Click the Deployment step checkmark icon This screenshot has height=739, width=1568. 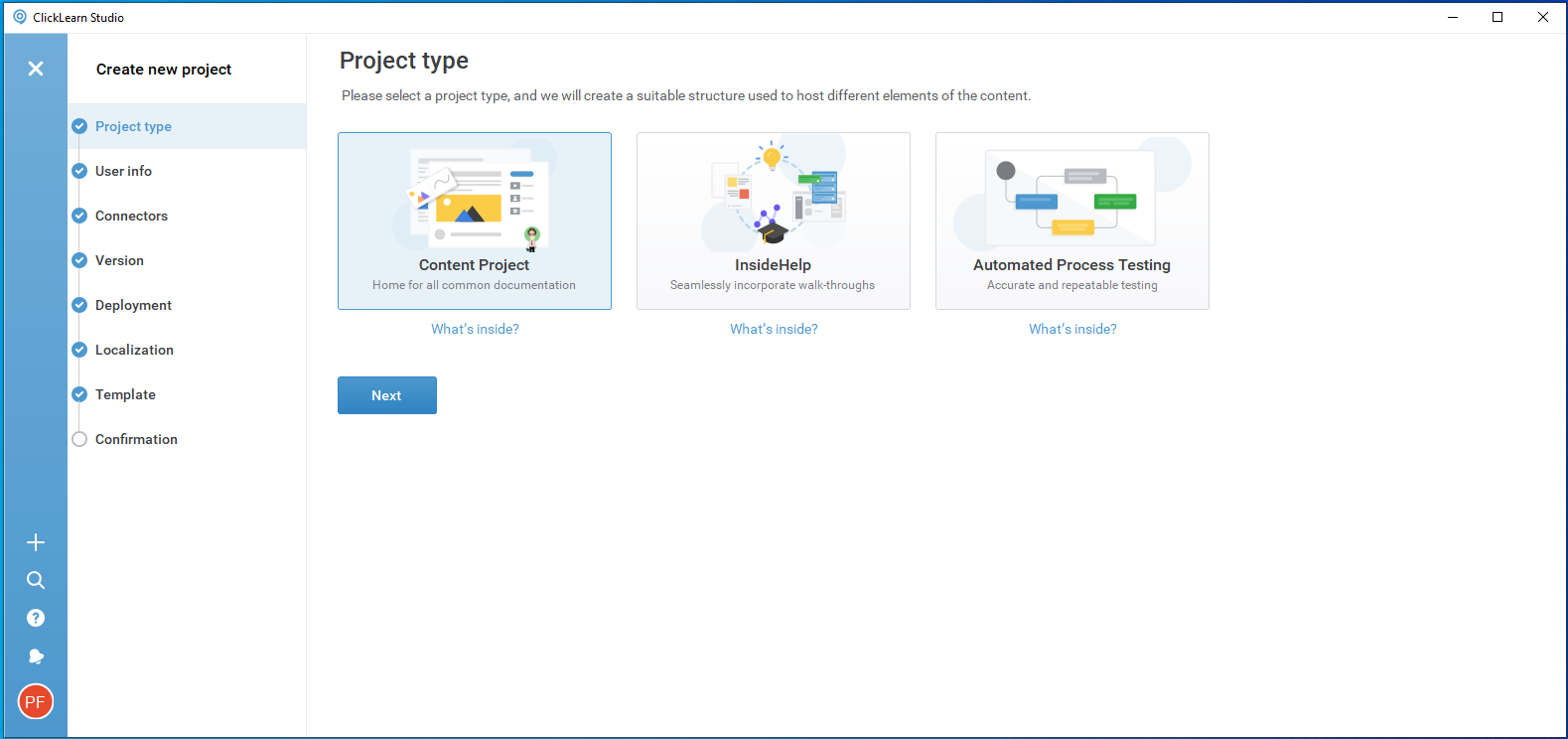(x=79, y=305)
